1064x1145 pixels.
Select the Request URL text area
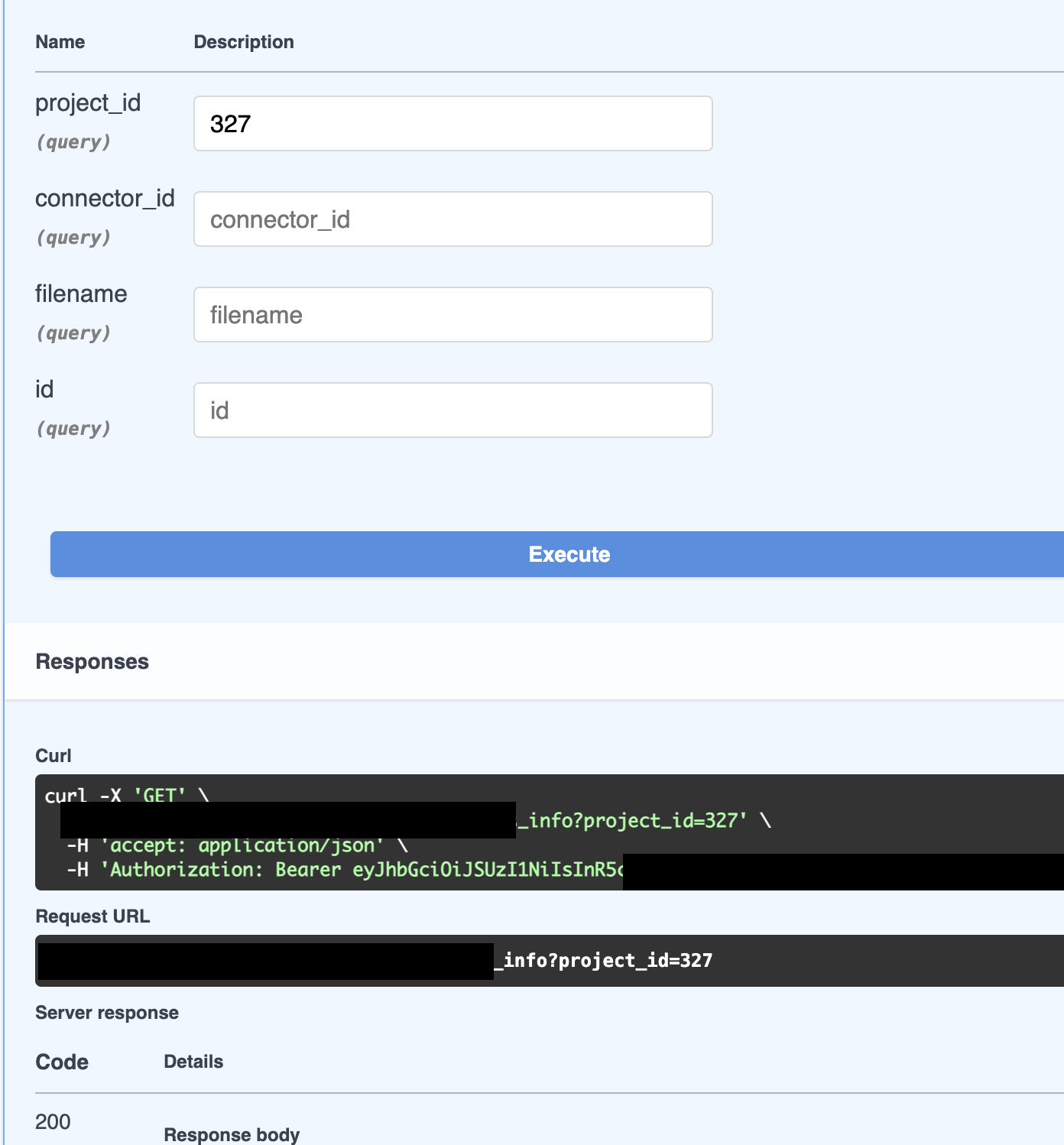pos(535,960)
